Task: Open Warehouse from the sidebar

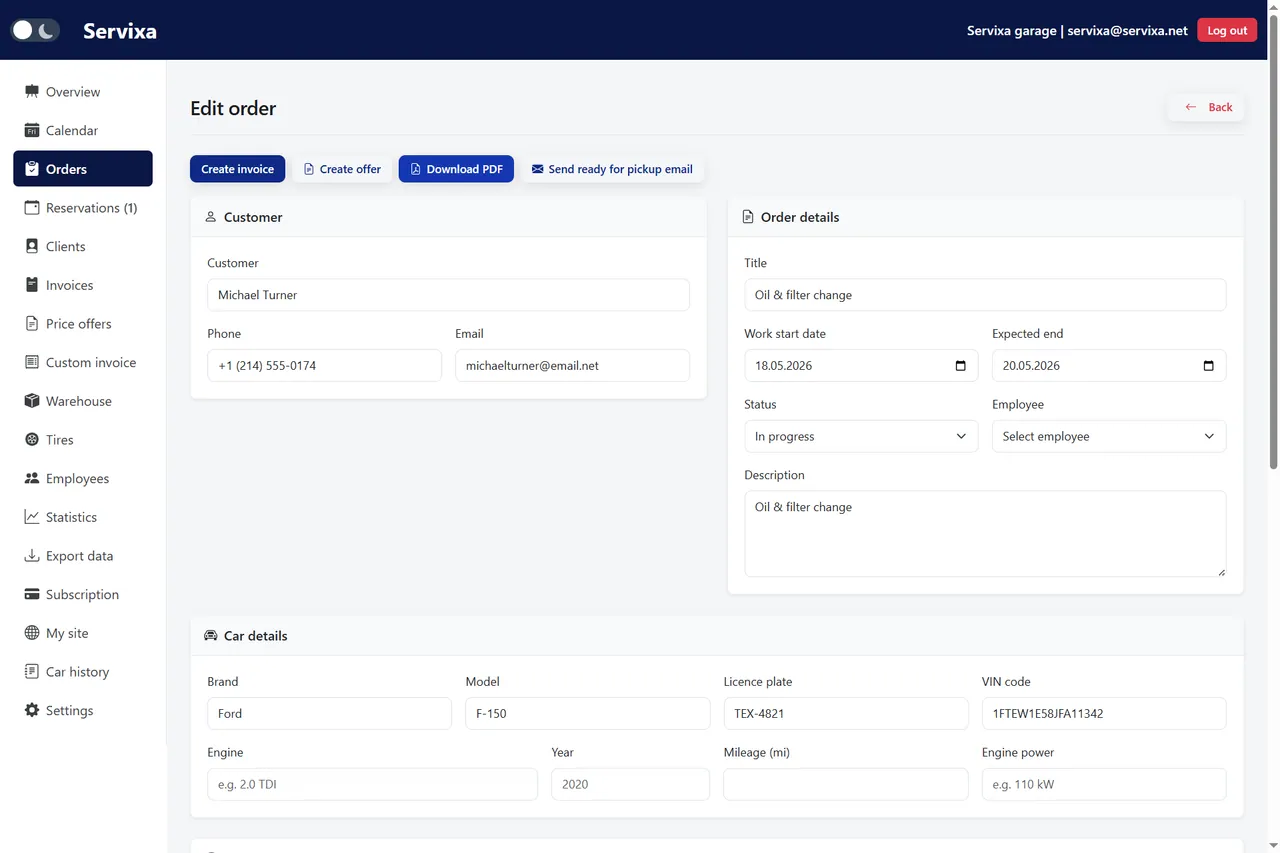Action: tap(83, 401)
